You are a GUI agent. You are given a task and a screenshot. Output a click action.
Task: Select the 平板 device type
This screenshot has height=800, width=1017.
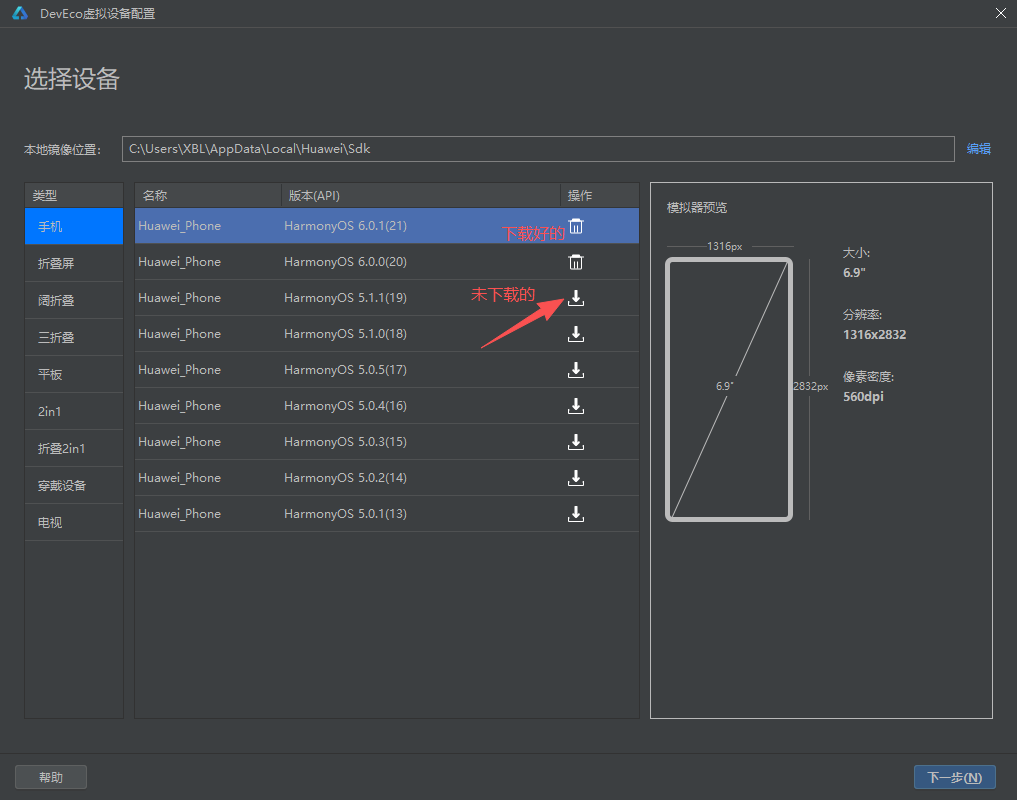point(74,374)
